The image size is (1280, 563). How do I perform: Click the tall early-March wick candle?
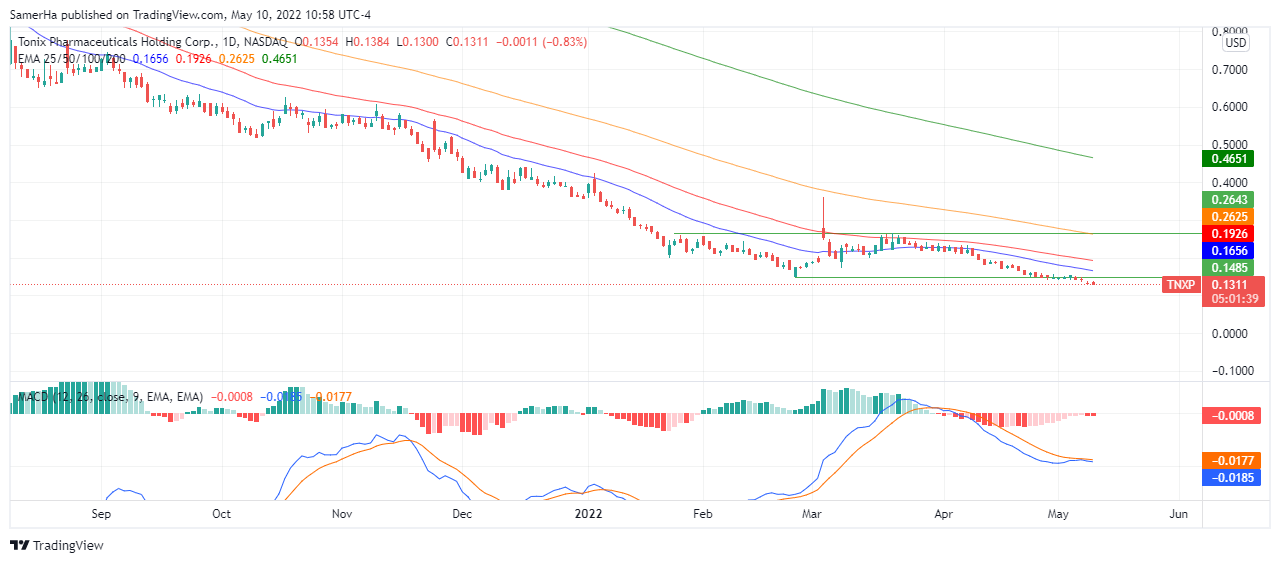point(823,218)
